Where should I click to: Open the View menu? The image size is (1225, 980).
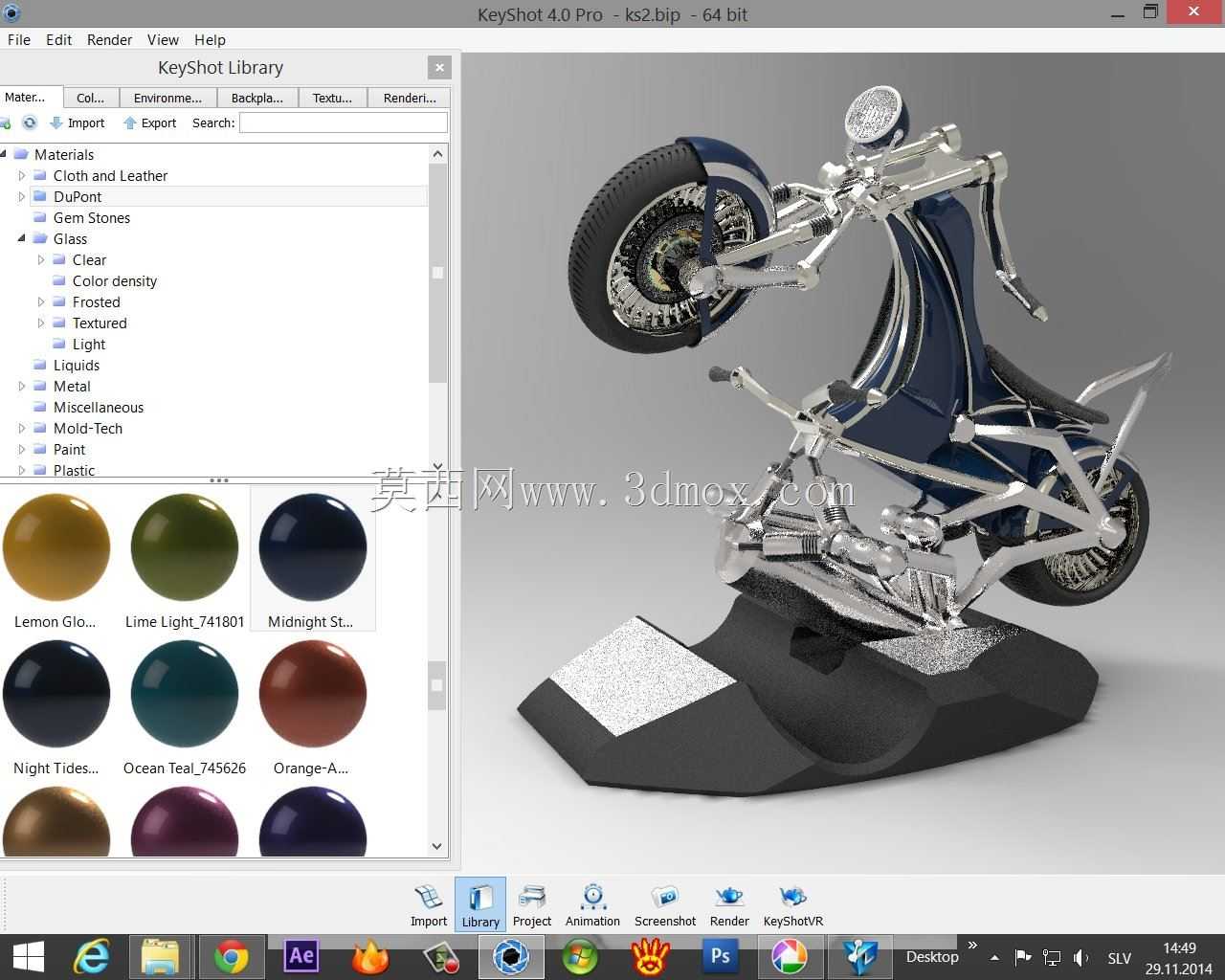(x=163, y=39)
